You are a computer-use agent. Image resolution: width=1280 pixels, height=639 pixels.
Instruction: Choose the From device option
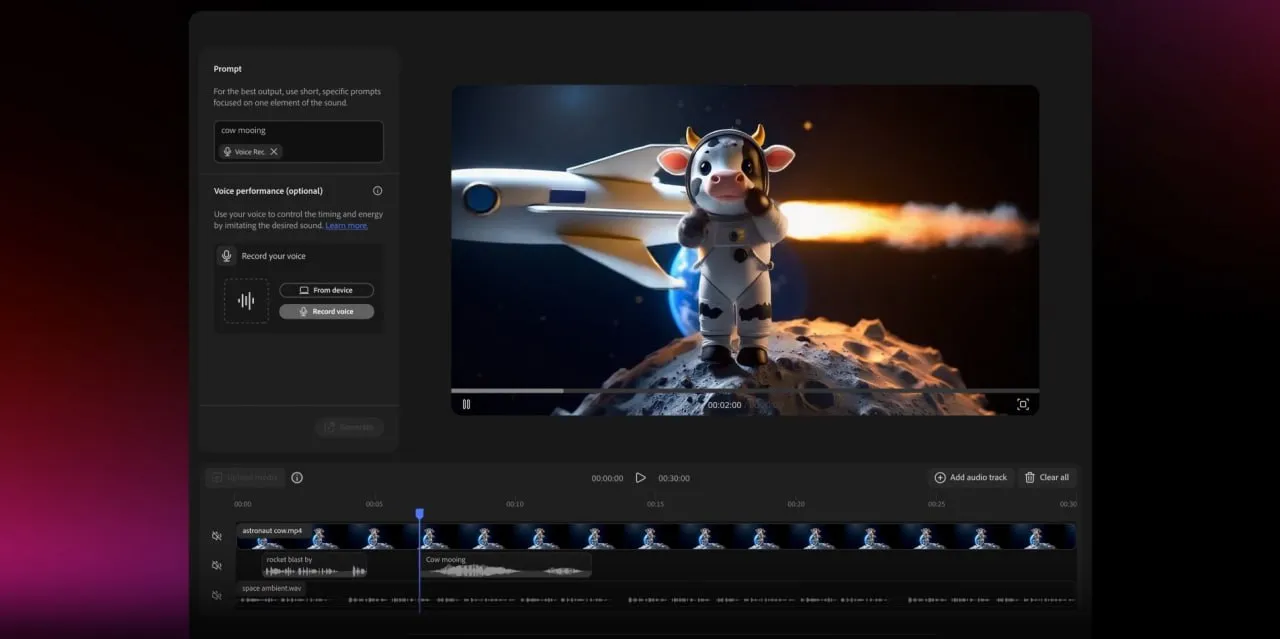pos(327,289)
